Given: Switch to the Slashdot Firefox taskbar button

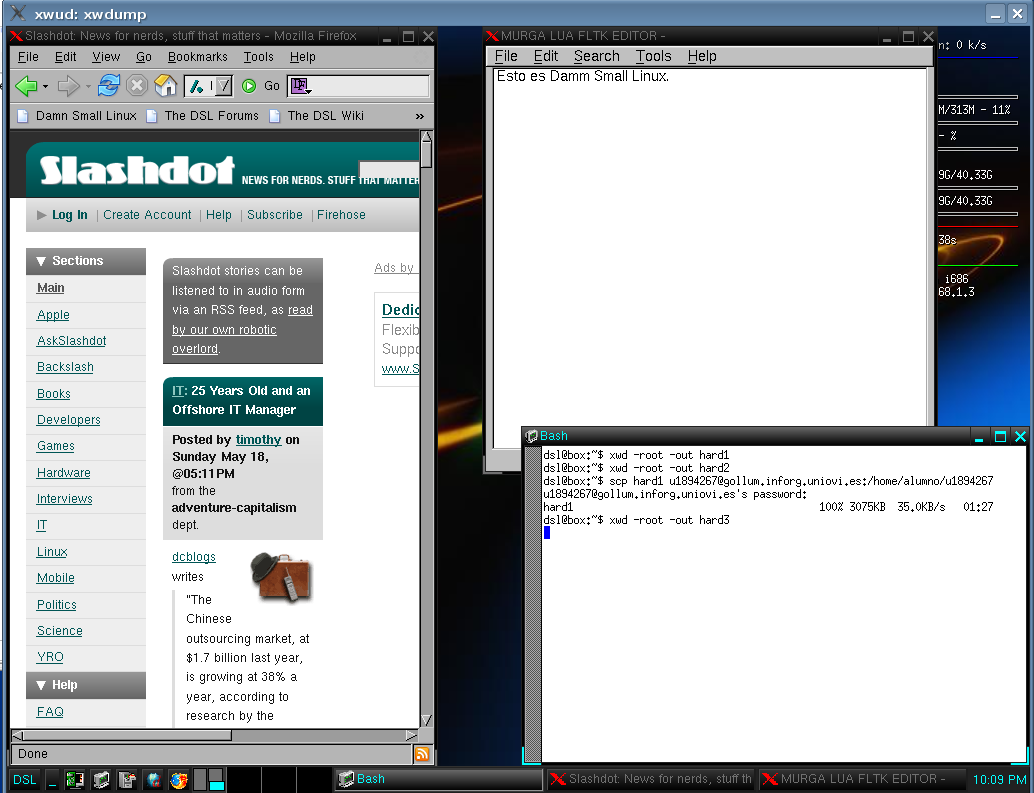Looking at the screenshot, I should tap(652, 780).
